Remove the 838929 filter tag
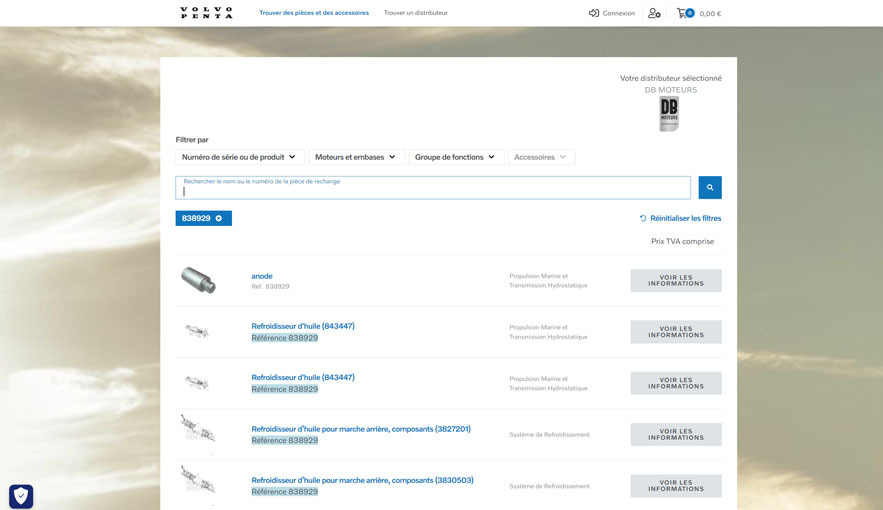This screenshot has height=510, width=883. [219, 218]
